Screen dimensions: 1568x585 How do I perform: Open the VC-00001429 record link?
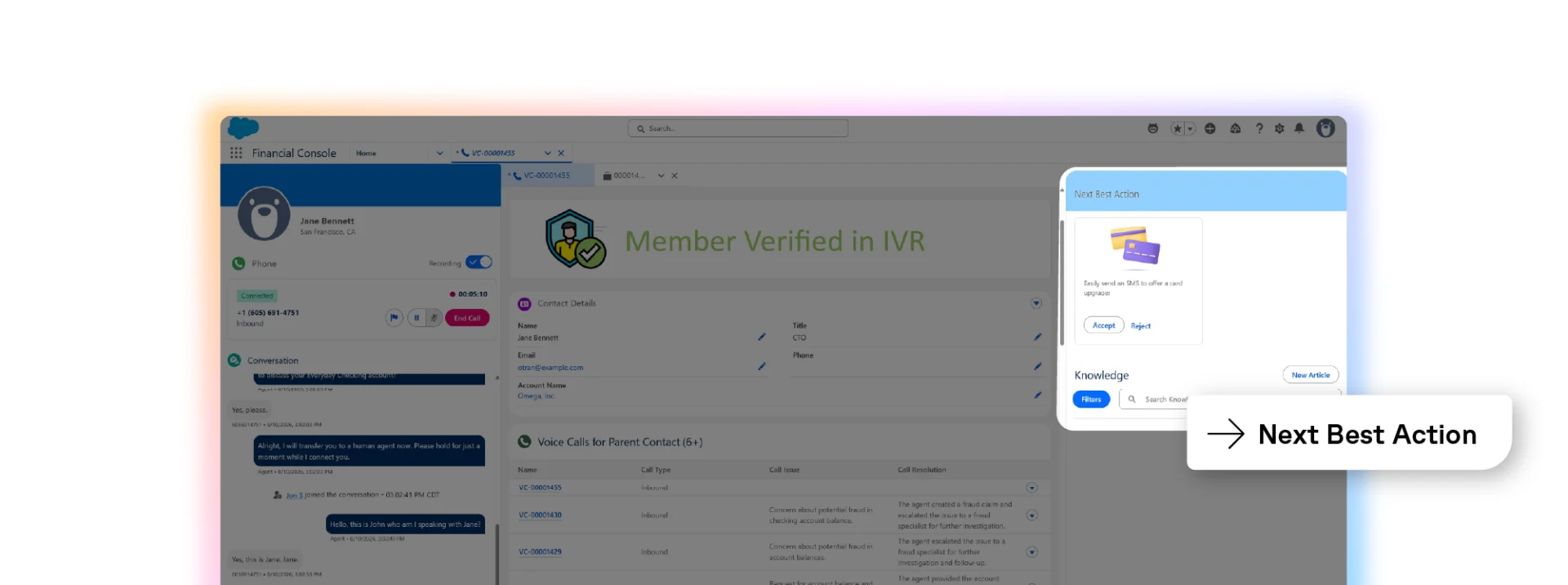tap(540, 552)
